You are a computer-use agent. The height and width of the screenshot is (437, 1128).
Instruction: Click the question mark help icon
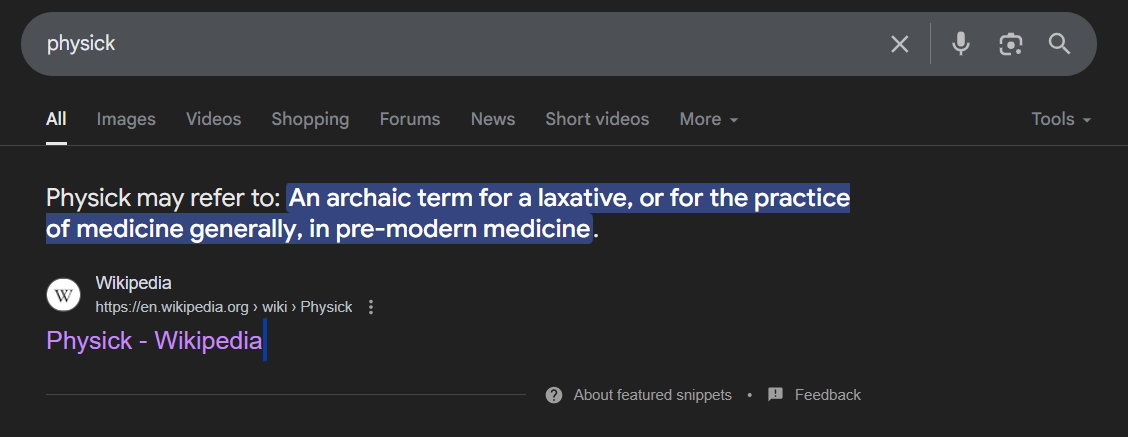[554, 395]
